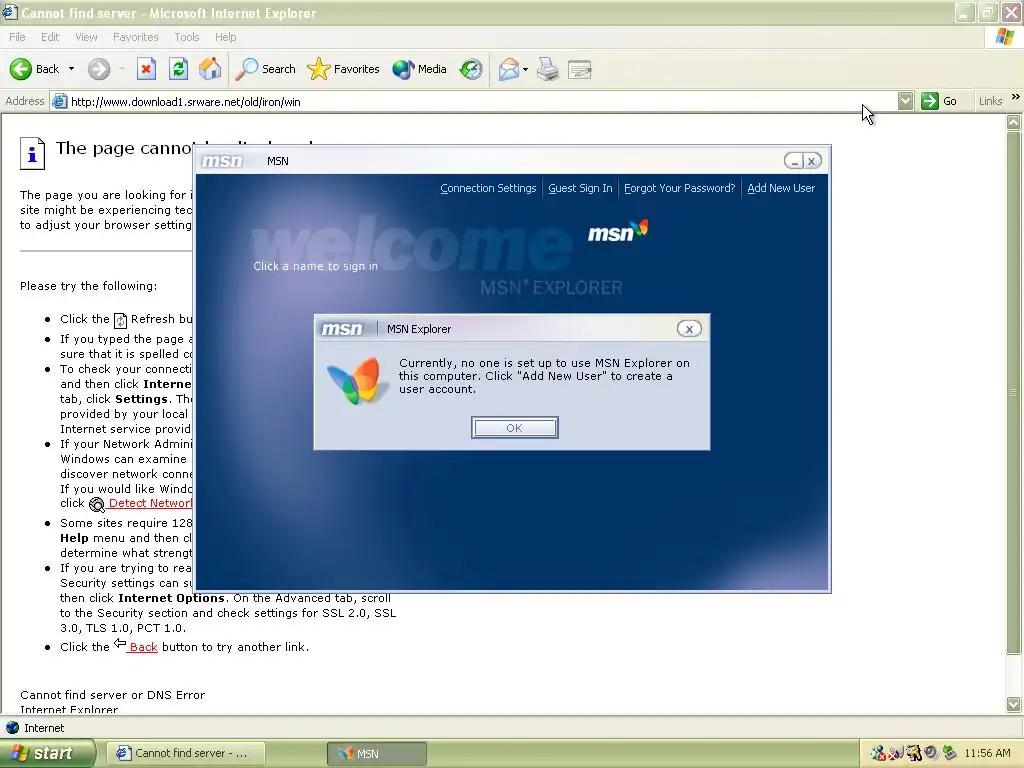Click the Forward arrow button
Screen dimensions: 1024x768
point(99,69)
